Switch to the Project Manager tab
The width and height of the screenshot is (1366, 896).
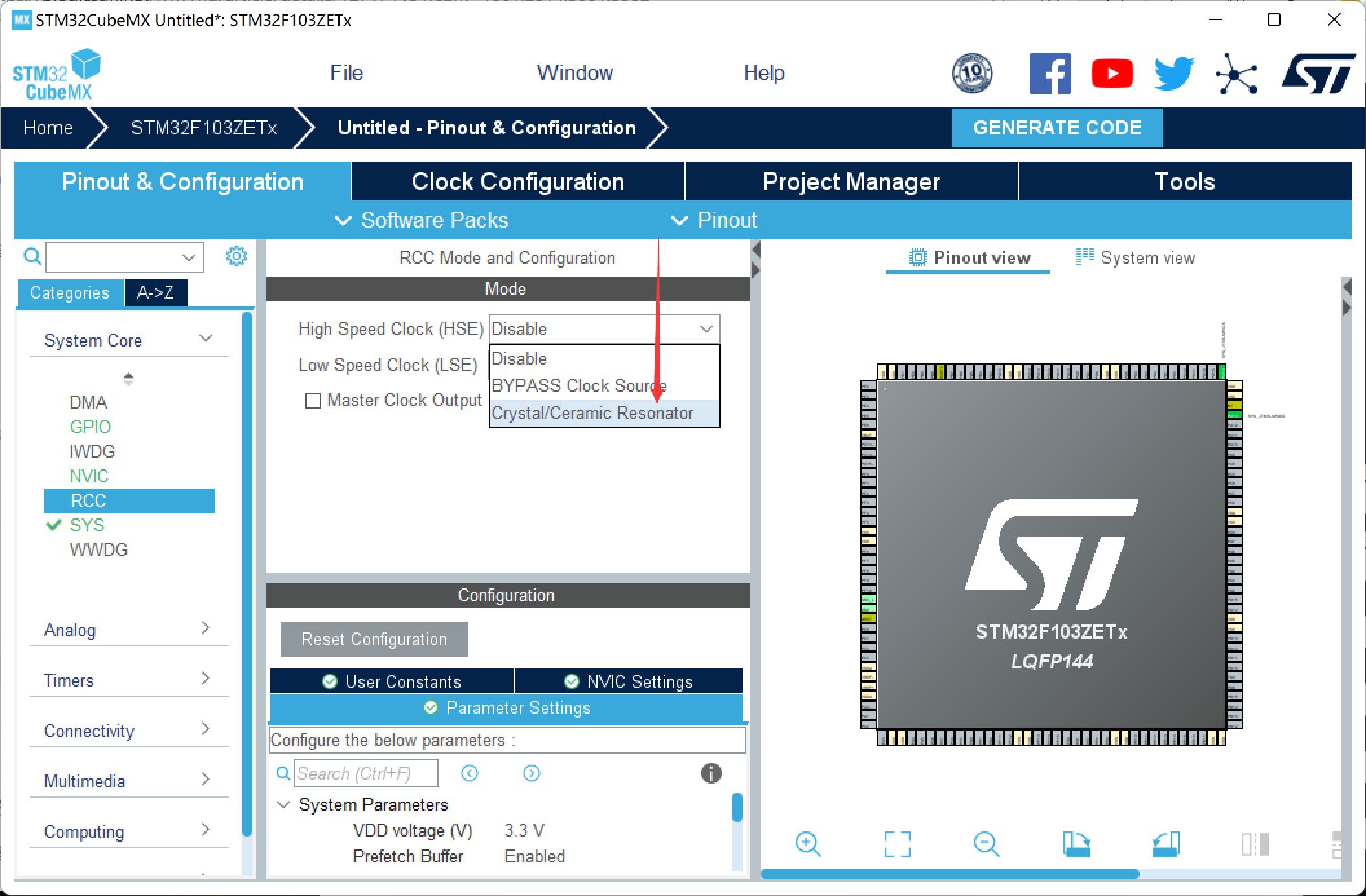(851, 182)
